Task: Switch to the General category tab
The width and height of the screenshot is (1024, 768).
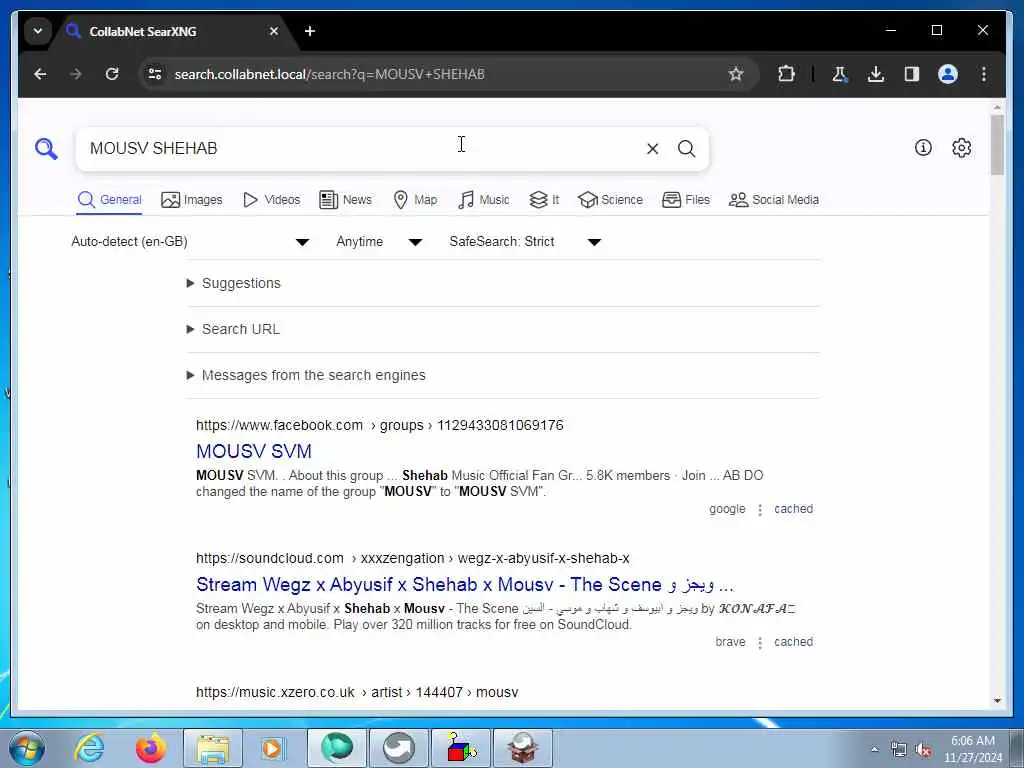Action: (109, 200)
